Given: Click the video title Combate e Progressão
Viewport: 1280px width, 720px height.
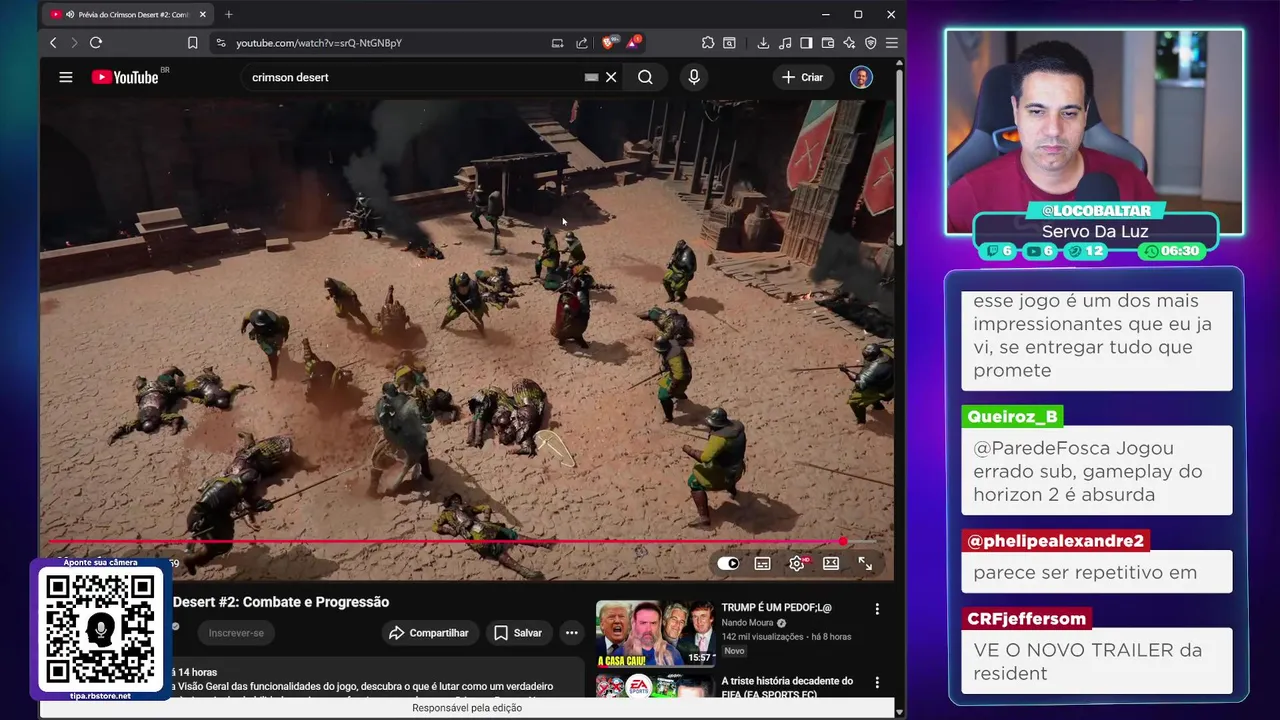Looking at the screenshot, I should point(281,602).
